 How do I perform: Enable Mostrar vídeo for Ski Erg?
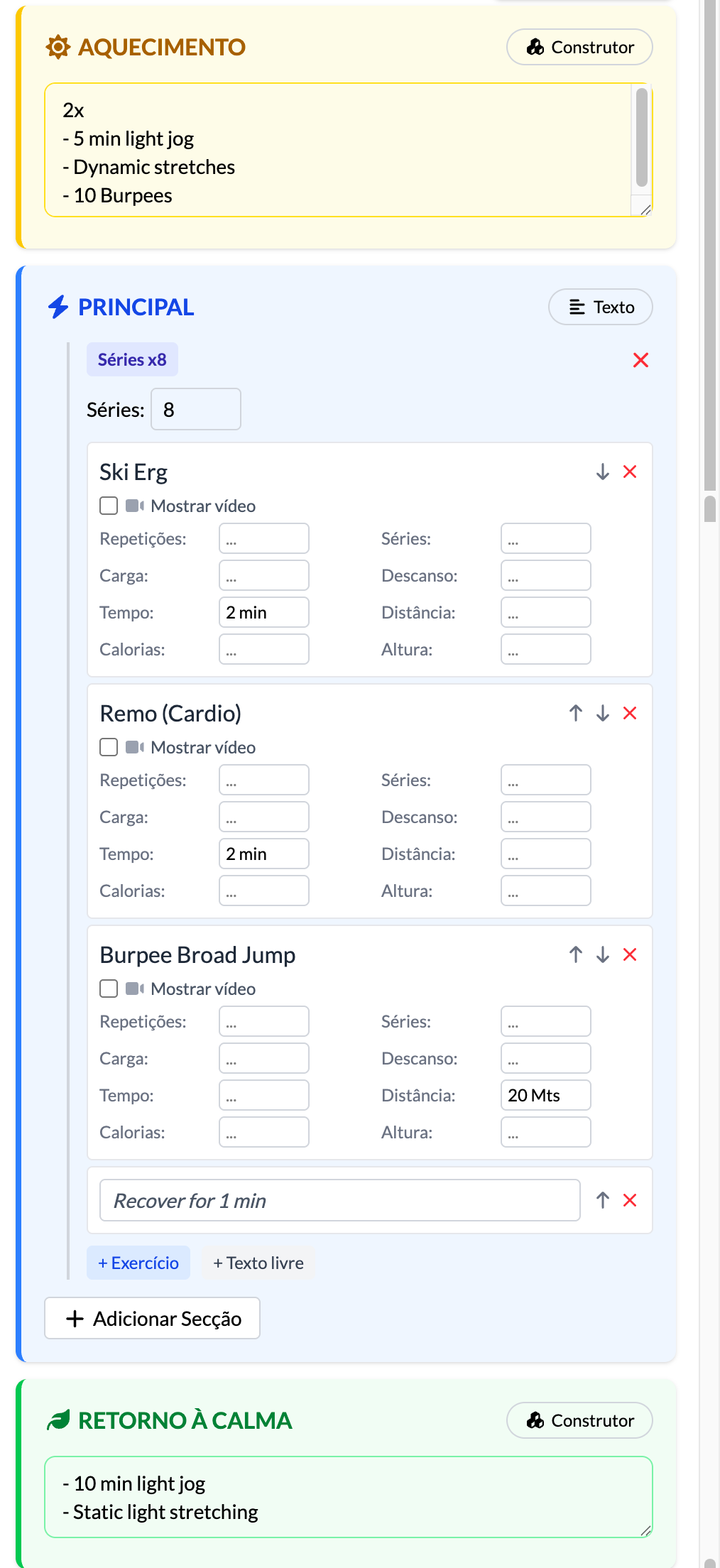(x=109, y=506)
